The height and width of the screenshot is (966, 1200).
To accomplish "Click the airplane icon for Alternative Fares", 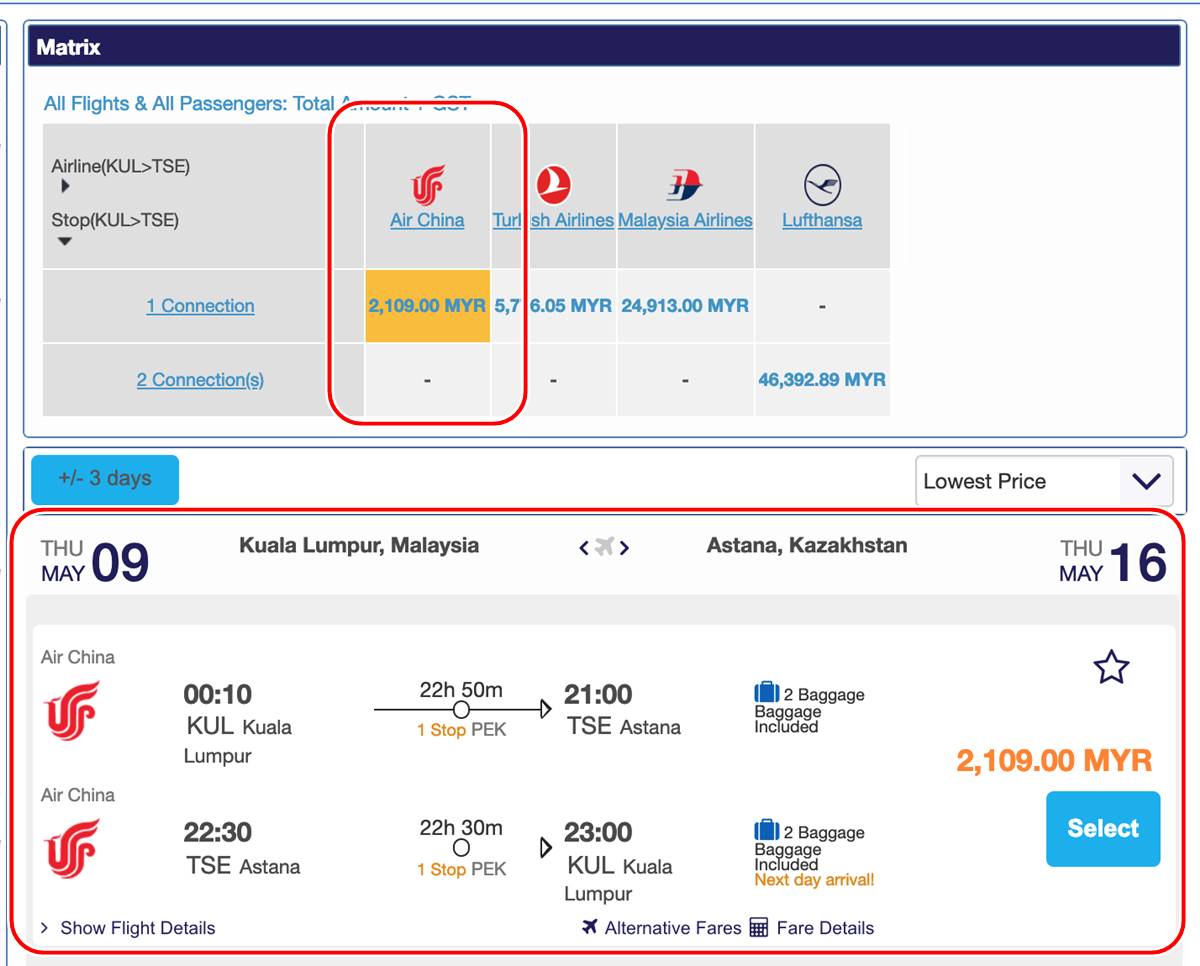I will tap(590, 927).
